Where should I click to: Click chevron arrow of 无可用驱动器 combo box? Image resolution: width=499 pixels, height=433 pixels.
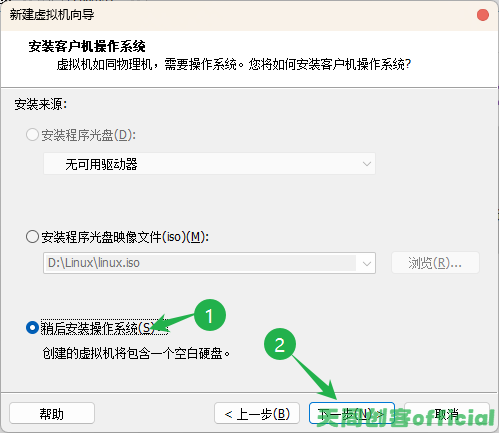pyautogui.click(x=367, y=164)
